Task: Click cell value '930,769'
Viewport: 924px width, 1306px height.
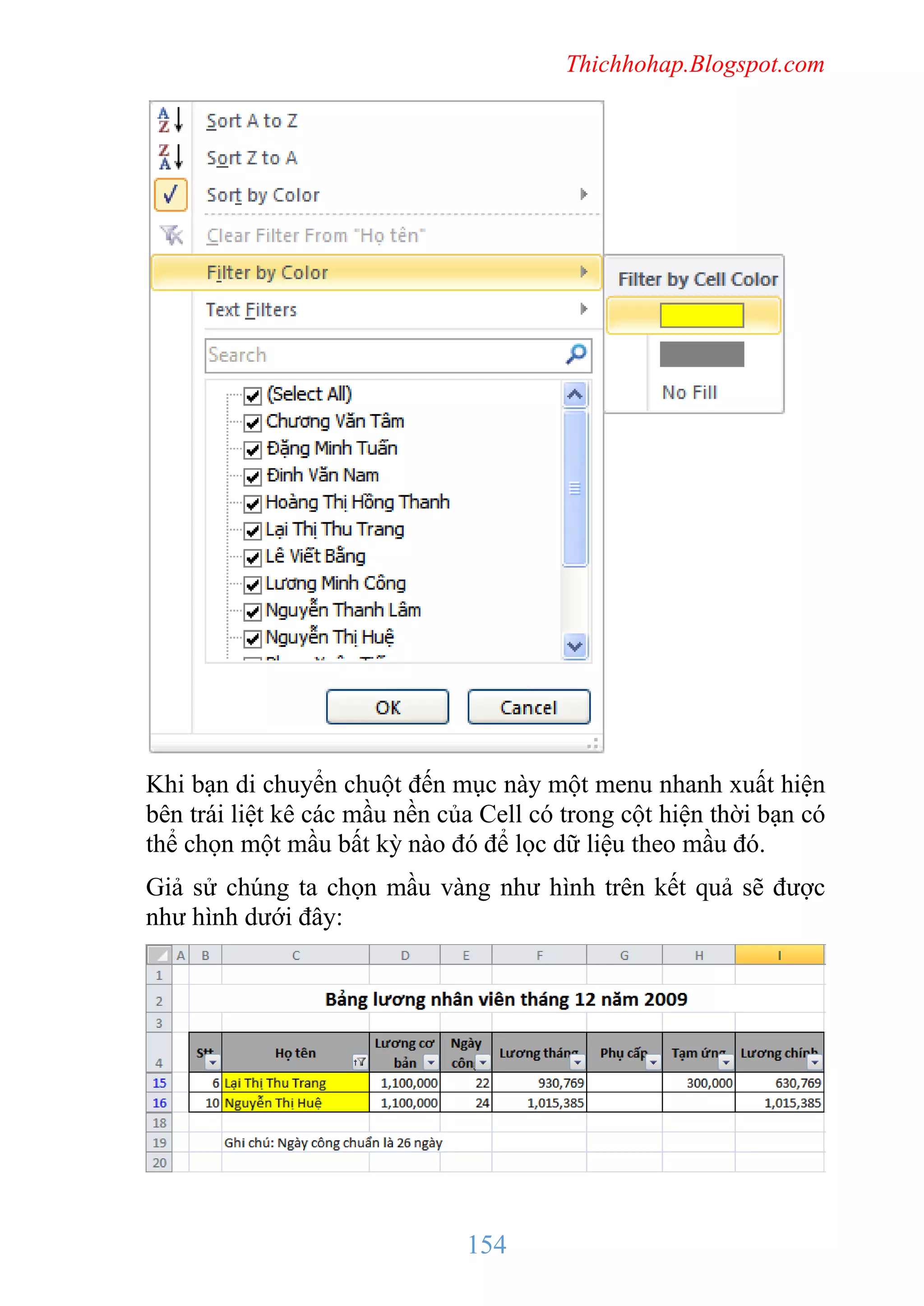Action: click(x=540, y=1083)
